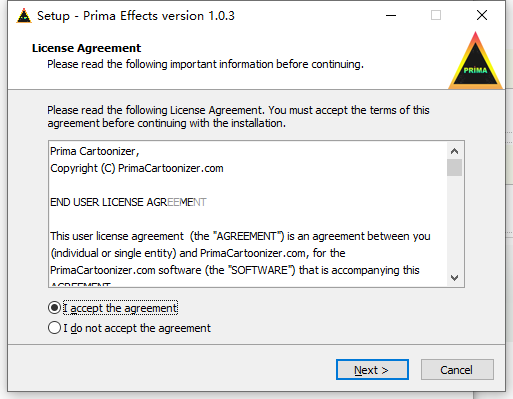The image size is (513, 399).
Task: Click inside the license agreement text box
Action: click(x=248, y=214)
